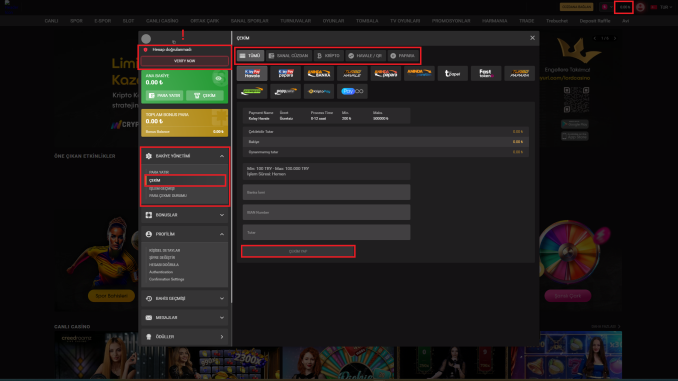
Task: Open Authentication under Profilim
Action: tap(161, 272)
